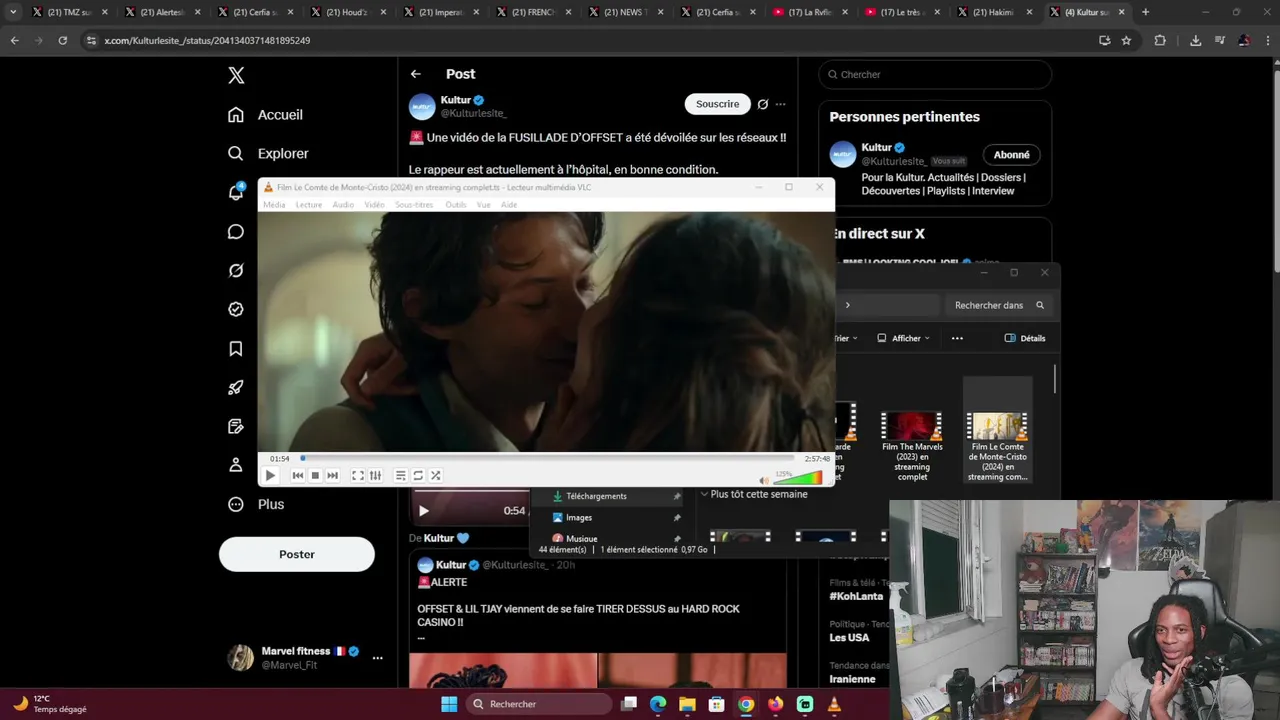Image resolution: width=1280 pixels, height=720 pixels.
Task: Open Téléchargements folder in Explorer sidebar
Action: click(x=596, y=496)
